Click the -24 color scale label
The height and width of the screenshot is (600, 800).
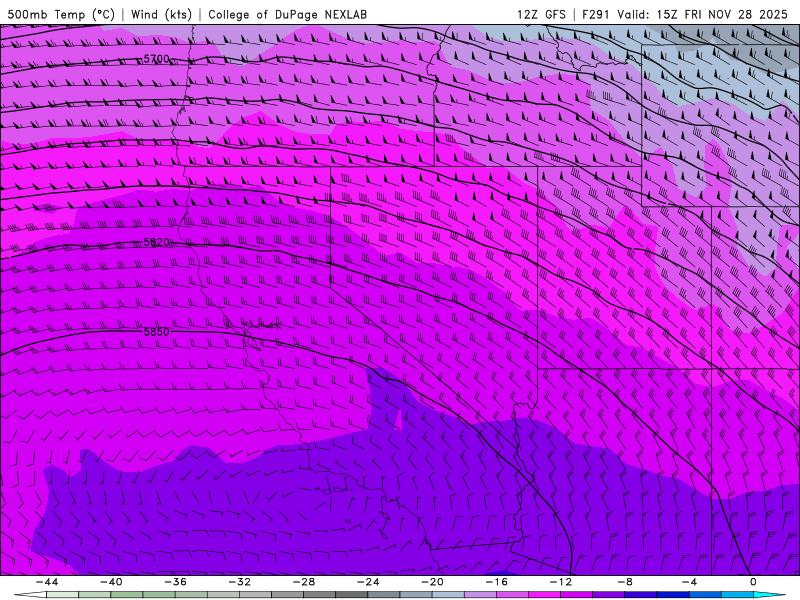[x=368, y=582]
